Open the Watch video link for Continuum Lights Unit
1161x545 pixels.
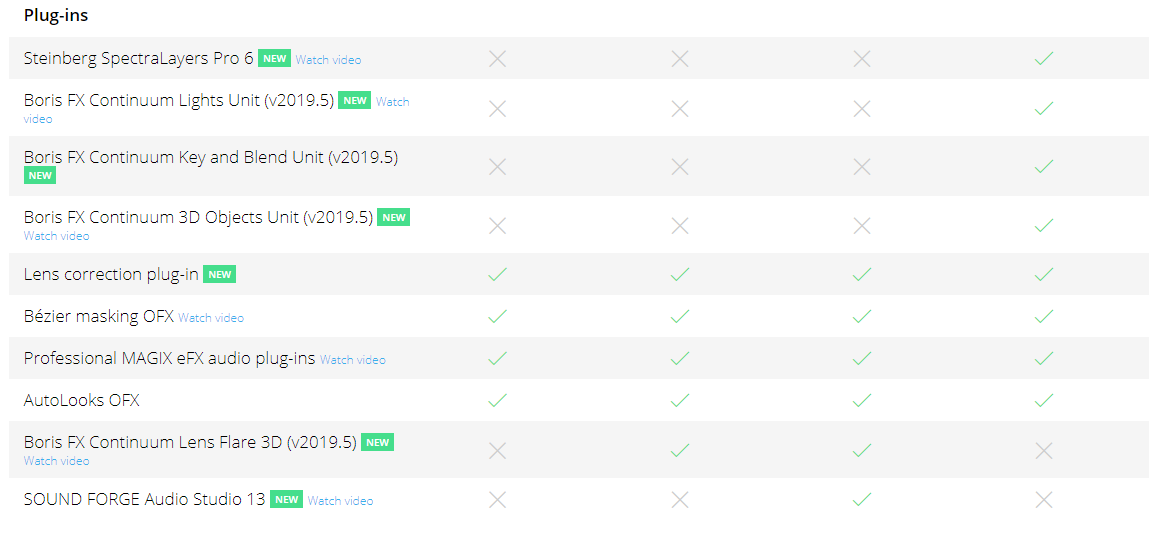392,102
